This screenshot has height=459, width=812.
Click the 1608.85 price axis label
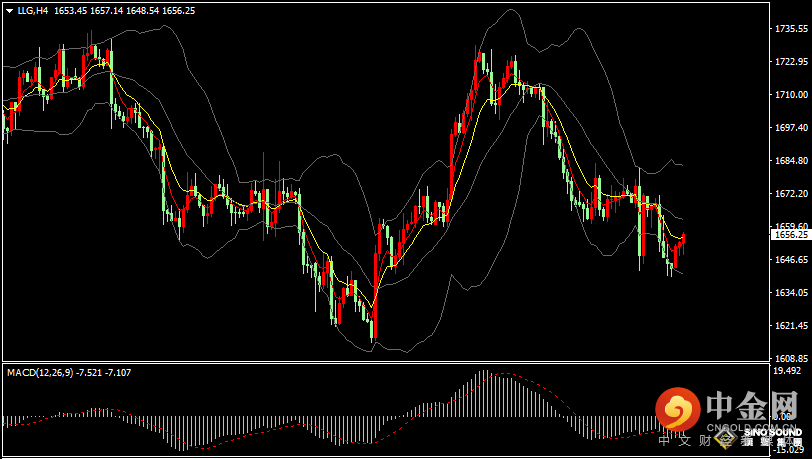click(x=791, y=358)
